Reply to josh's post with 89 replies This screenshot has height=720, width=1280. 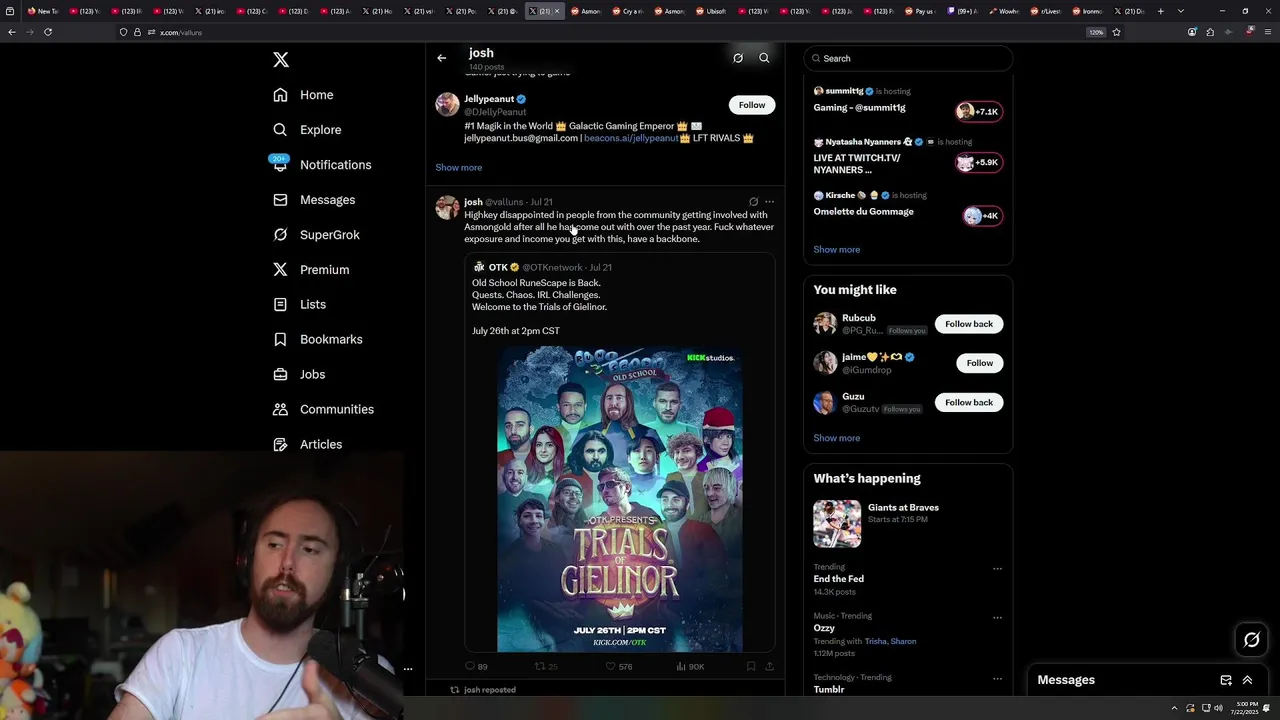(x=476, y=666)
